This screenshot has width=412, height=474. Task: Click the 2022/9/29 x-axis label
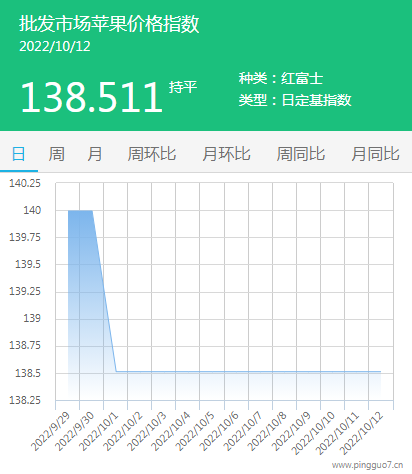pyautogui.click(x=51, y=430)
